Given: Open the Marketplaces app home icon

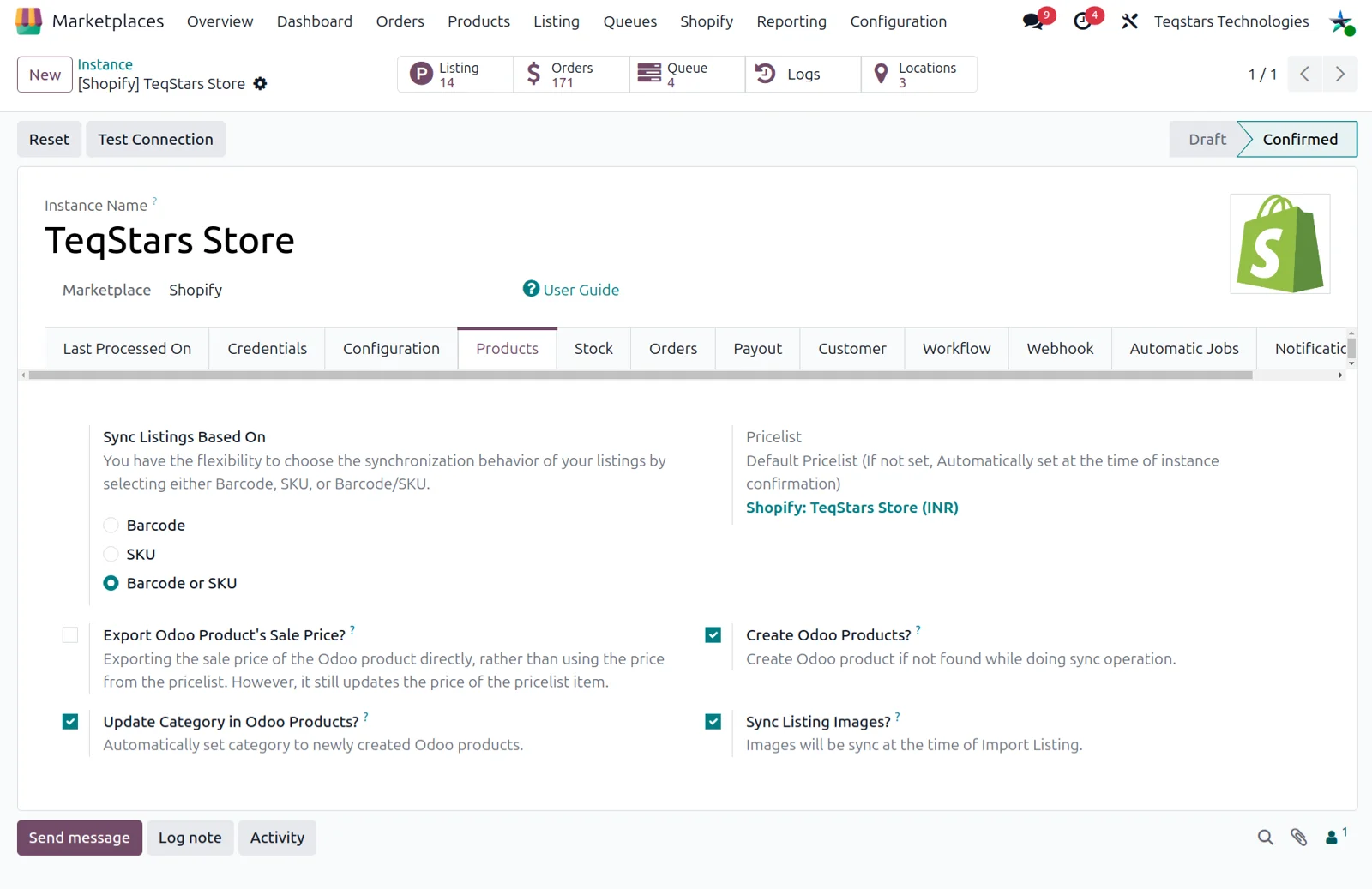Looking at the screenshot, I should [x=28, y=21].
